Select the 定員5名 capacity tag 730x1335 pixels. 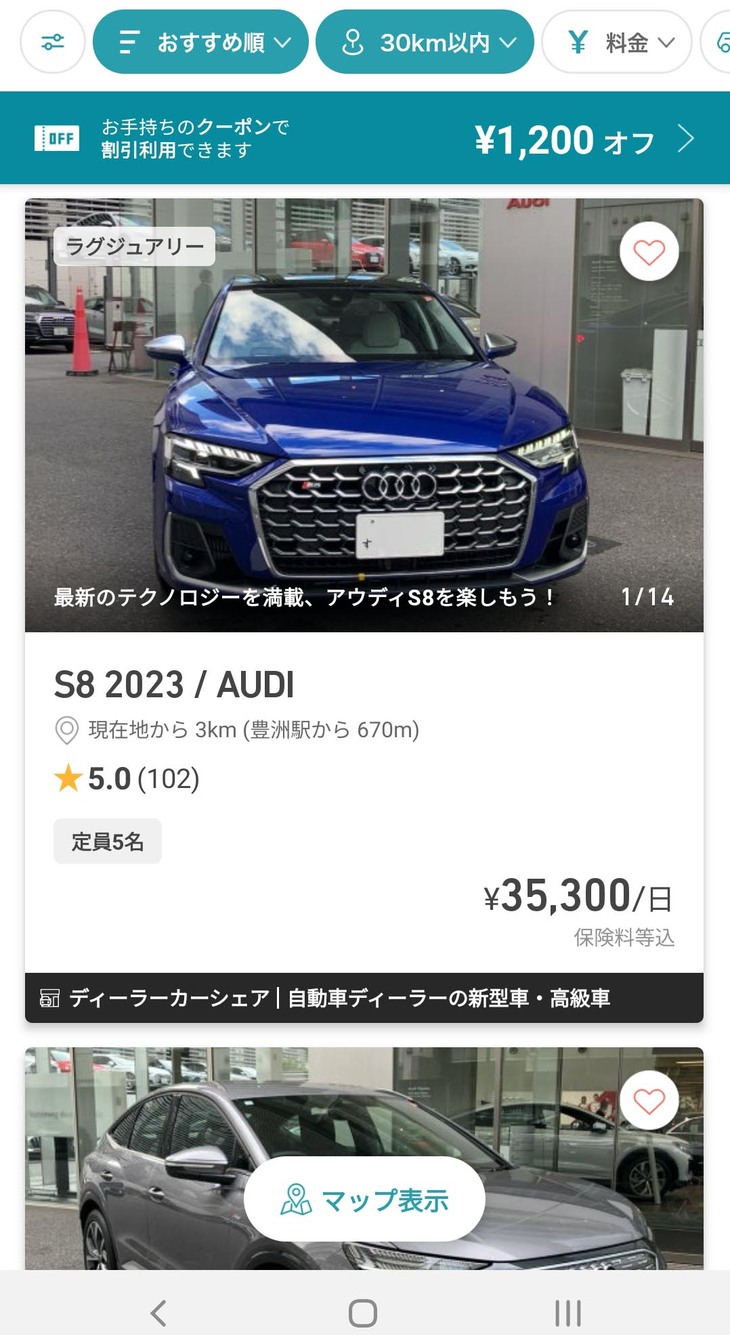[107, 842]
